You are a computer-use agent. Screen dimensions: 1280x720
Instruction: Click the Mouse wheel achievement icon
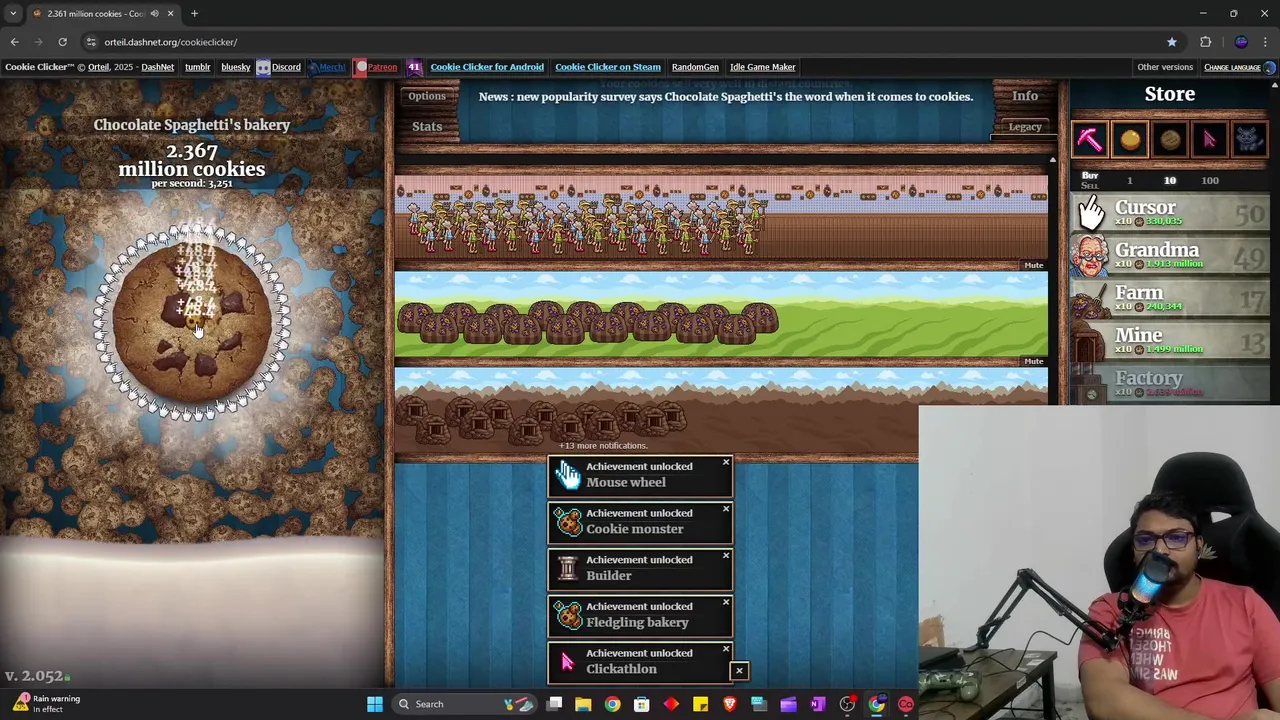(x=568, y=475)
